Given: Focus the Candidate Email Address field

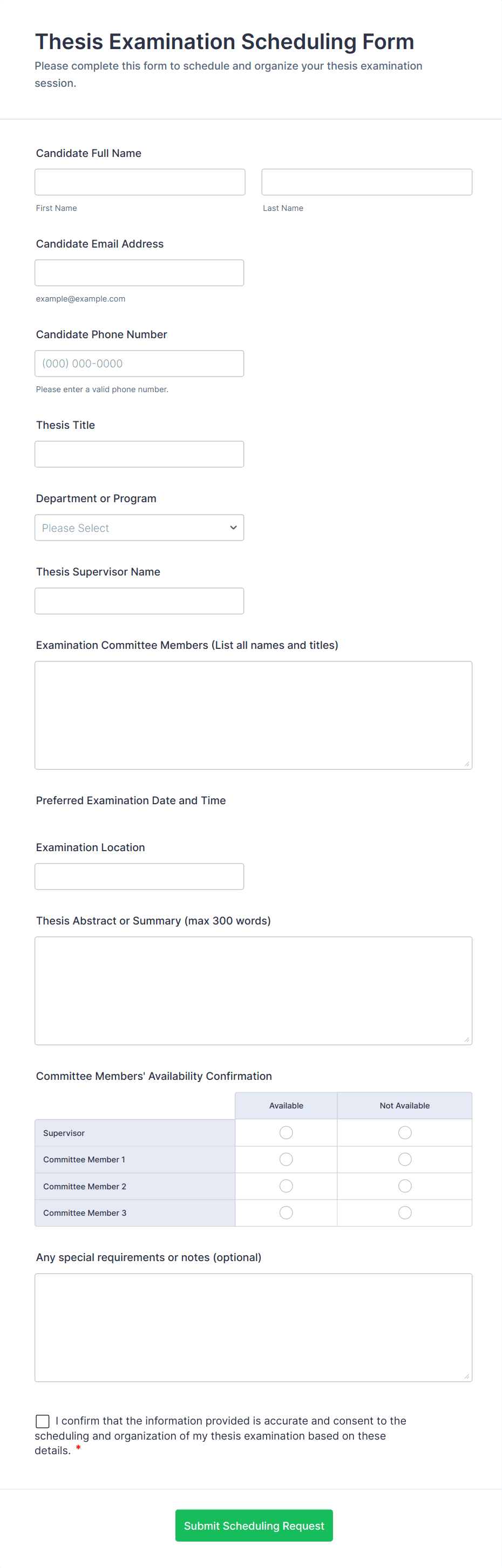Looking at the screenshot, I should coord(139,273).
